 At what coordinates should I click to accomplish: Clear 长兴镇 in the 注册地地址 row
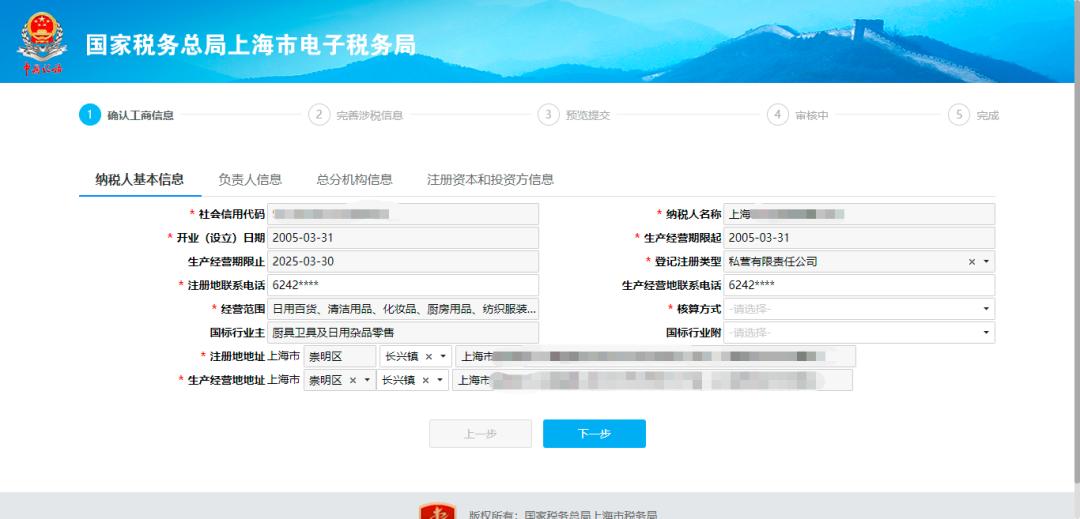[x=429, y=357]
